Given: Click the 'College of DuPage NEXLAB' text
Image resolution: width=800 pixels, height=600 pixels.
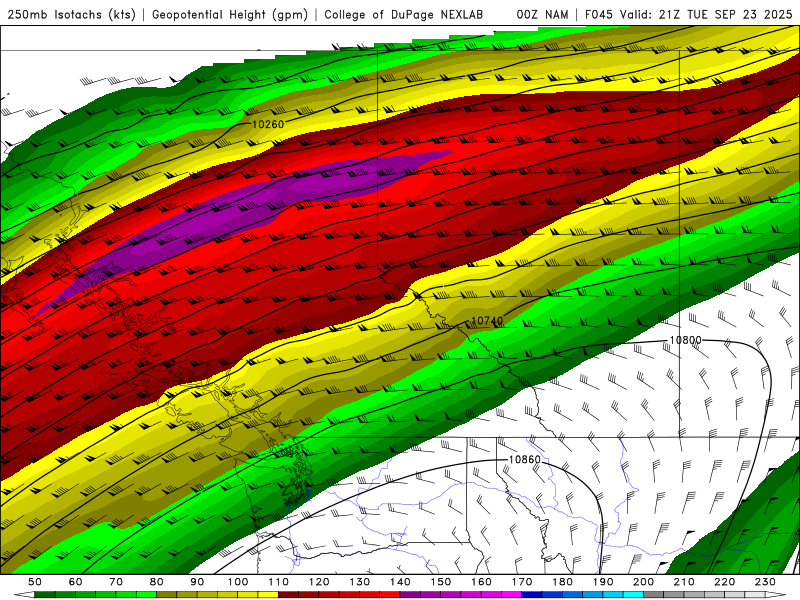Looking at the screenshot, I should point(404,14).
